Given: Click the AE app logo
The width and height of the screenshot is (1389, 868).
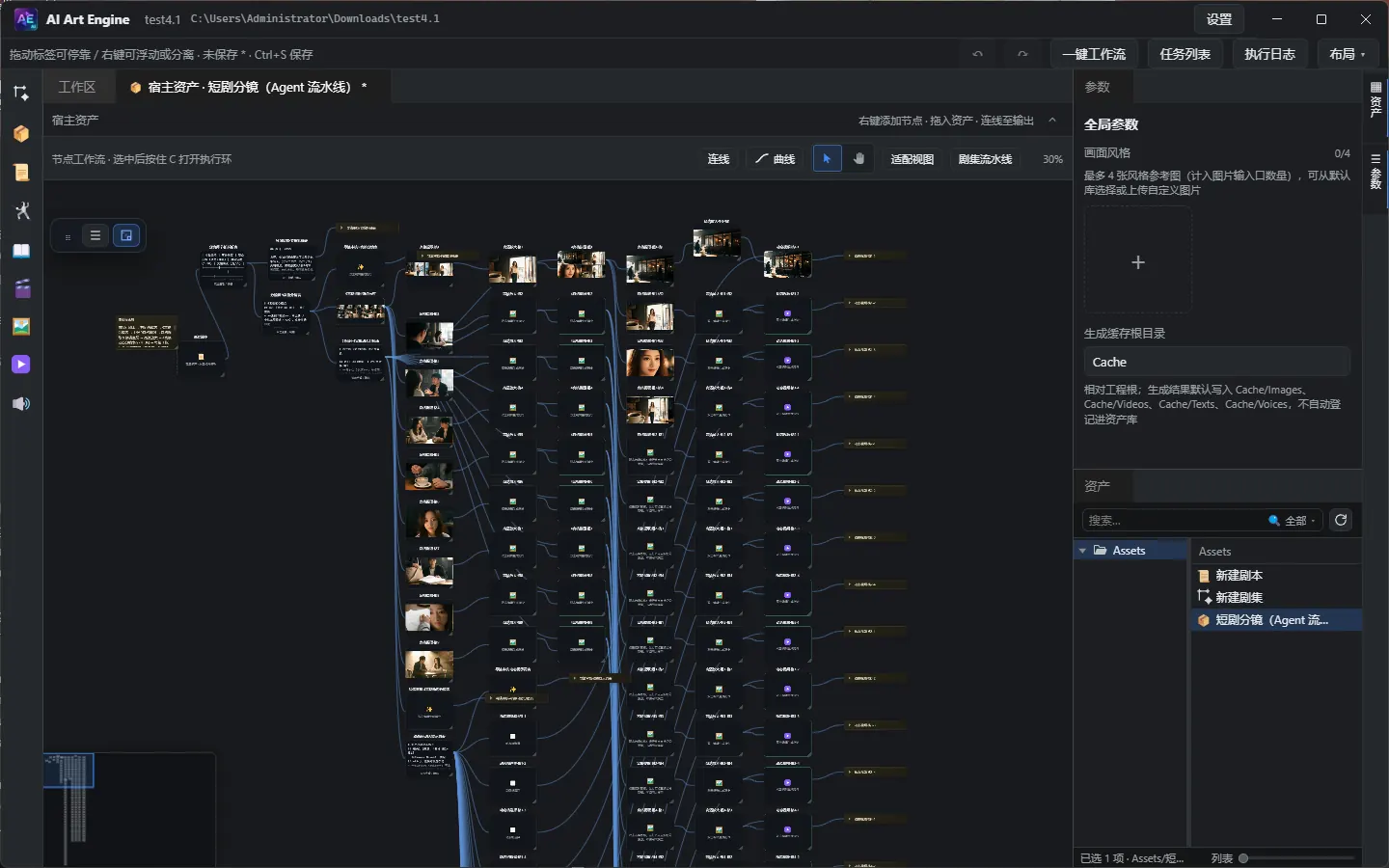Looking at the screenshot, I should pyautogui.click(x=25, y=19).
